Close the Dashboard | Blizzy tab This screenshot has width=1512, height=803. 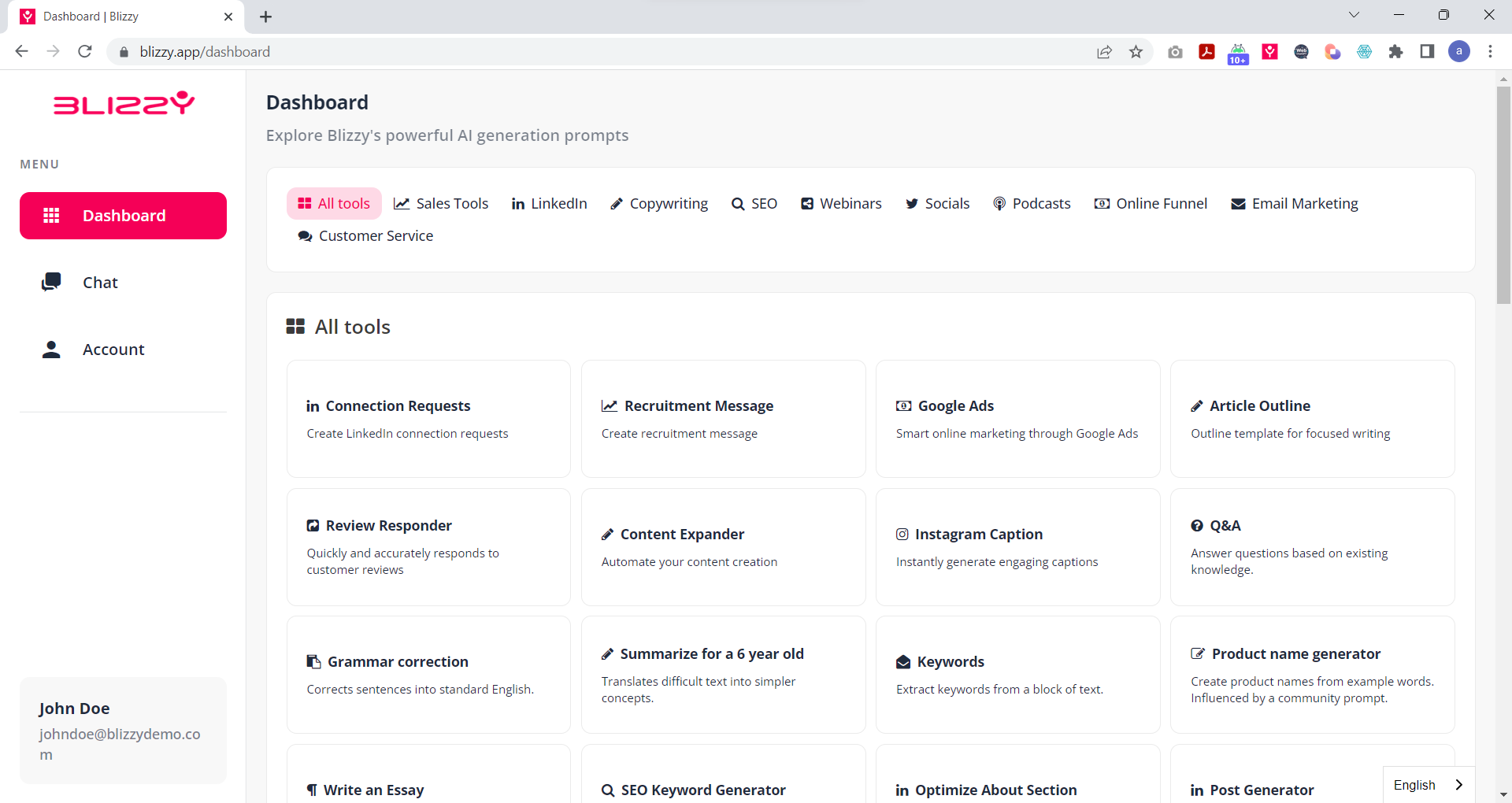coord(228,17)
